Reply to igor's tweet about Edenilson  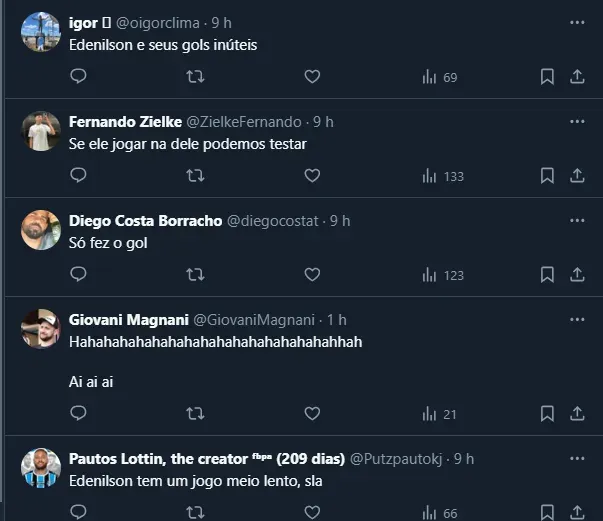tap(79, 77)
